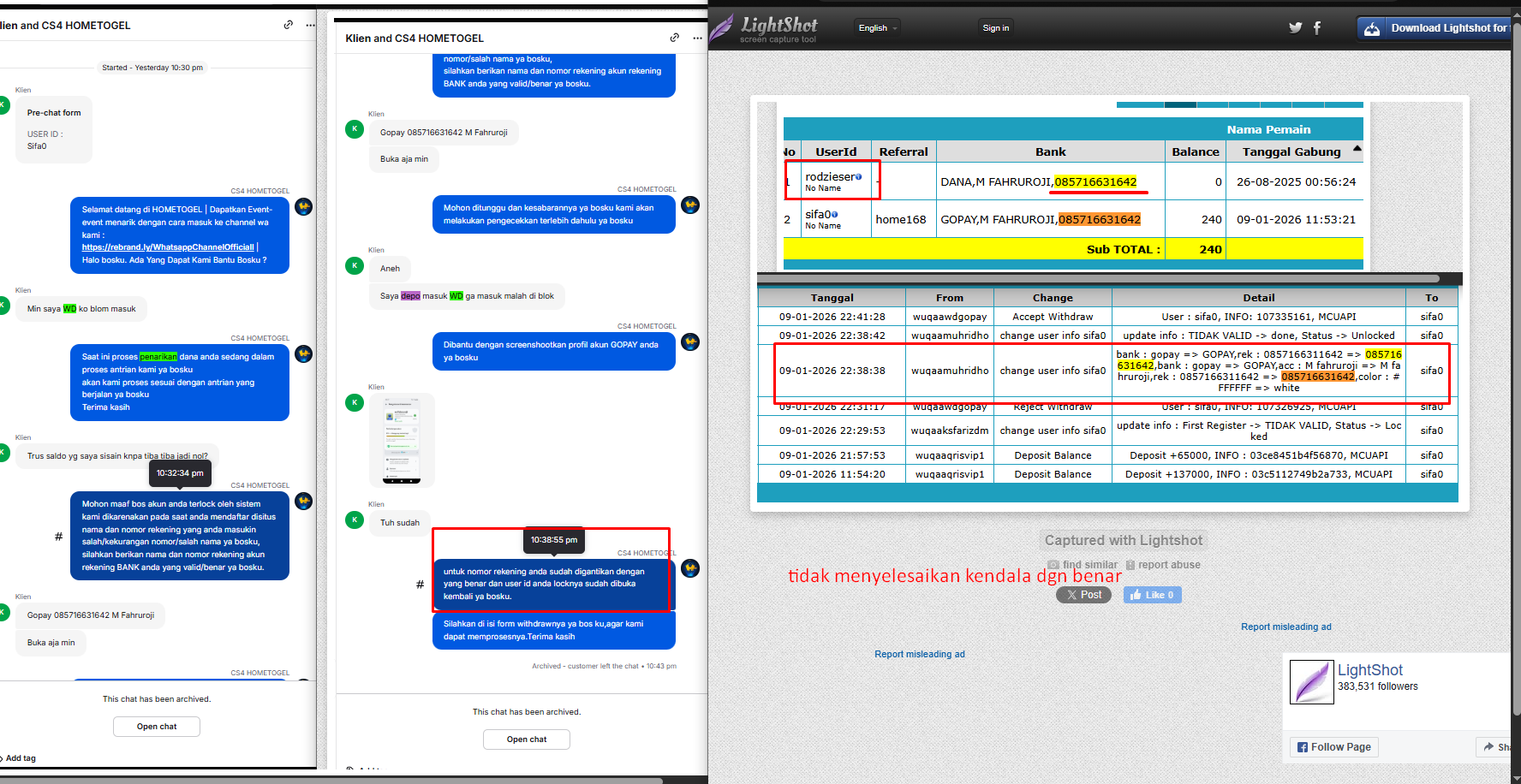Click info icon next to sifa0 user
1521x784 pixels.
(x=834, y=214)
